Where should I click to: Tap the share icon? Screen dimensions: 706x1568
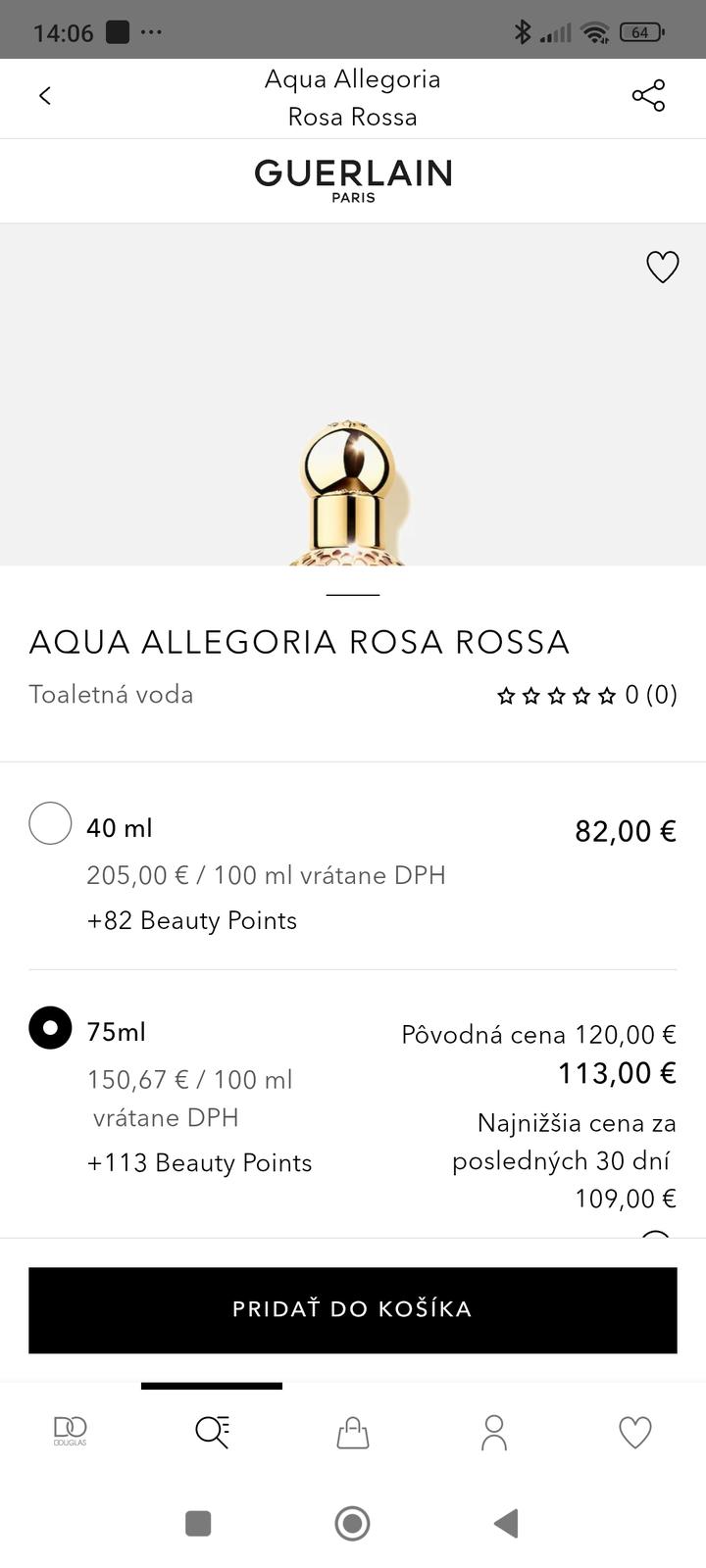point(648,95)
